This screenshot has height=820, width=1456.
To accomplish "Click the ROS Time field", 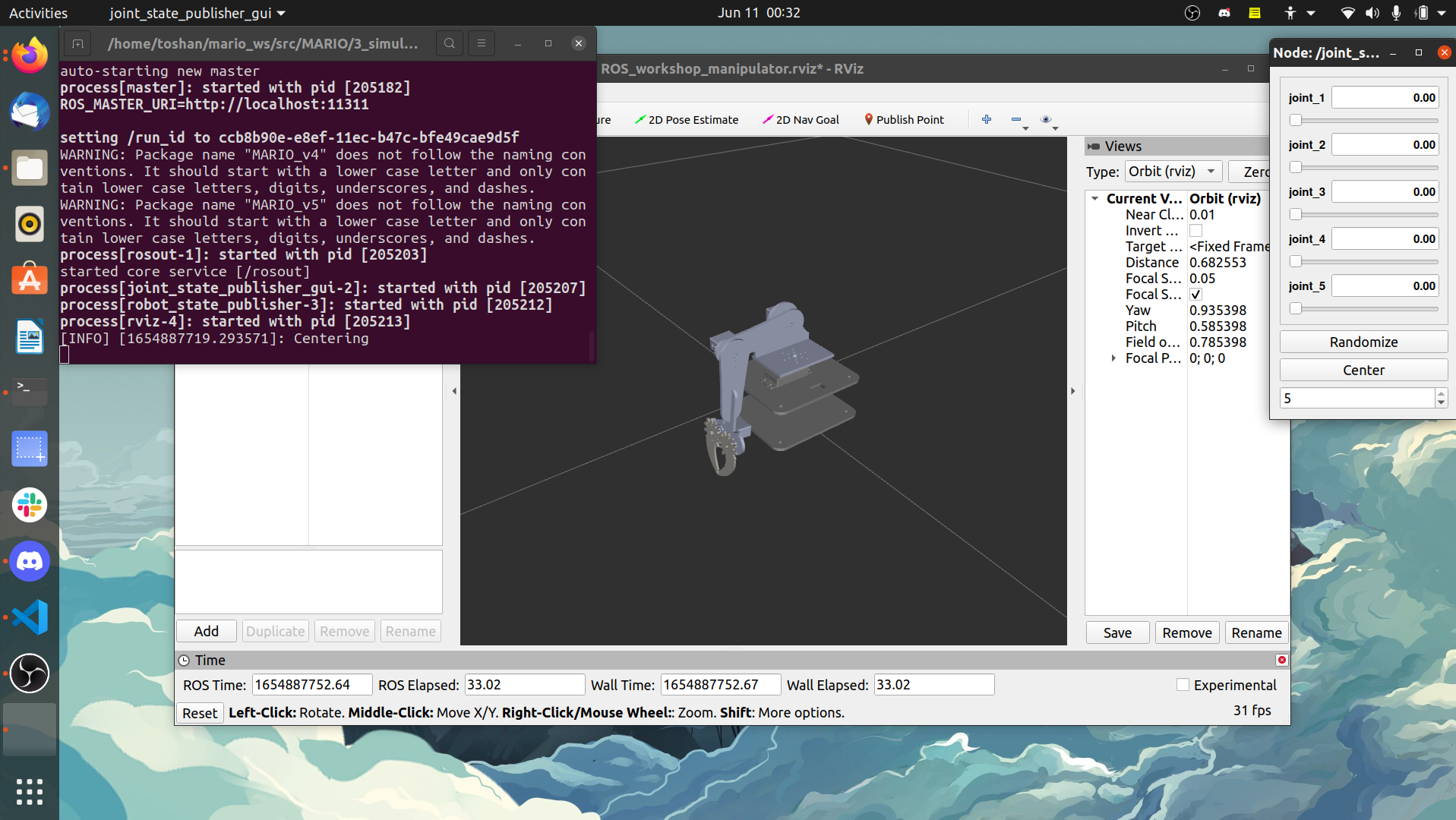I will tap(312, 685).
